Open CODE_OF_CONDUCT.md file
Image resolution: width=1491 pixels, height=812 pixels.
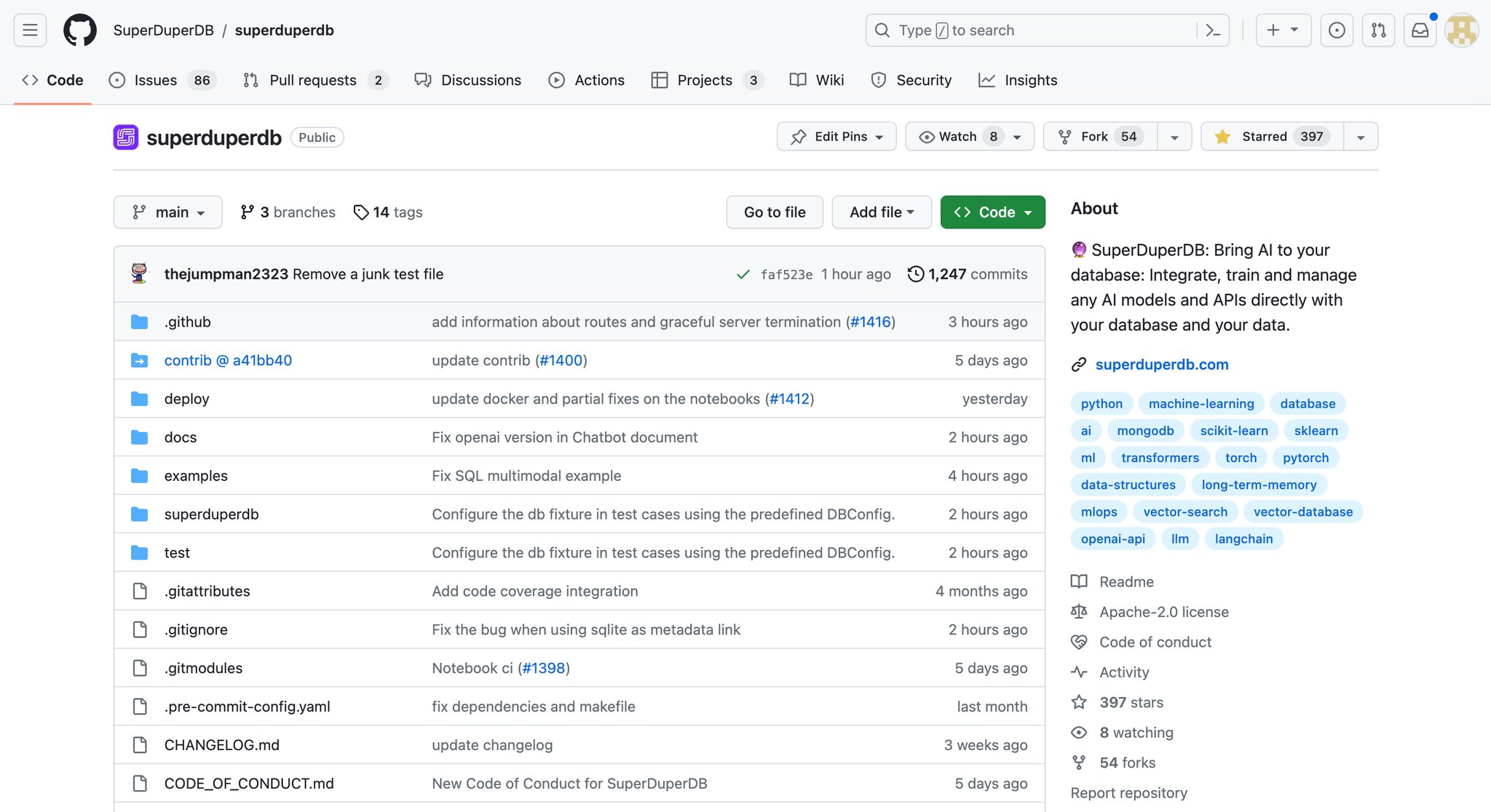pyautogui.click(x=249, y=784)
